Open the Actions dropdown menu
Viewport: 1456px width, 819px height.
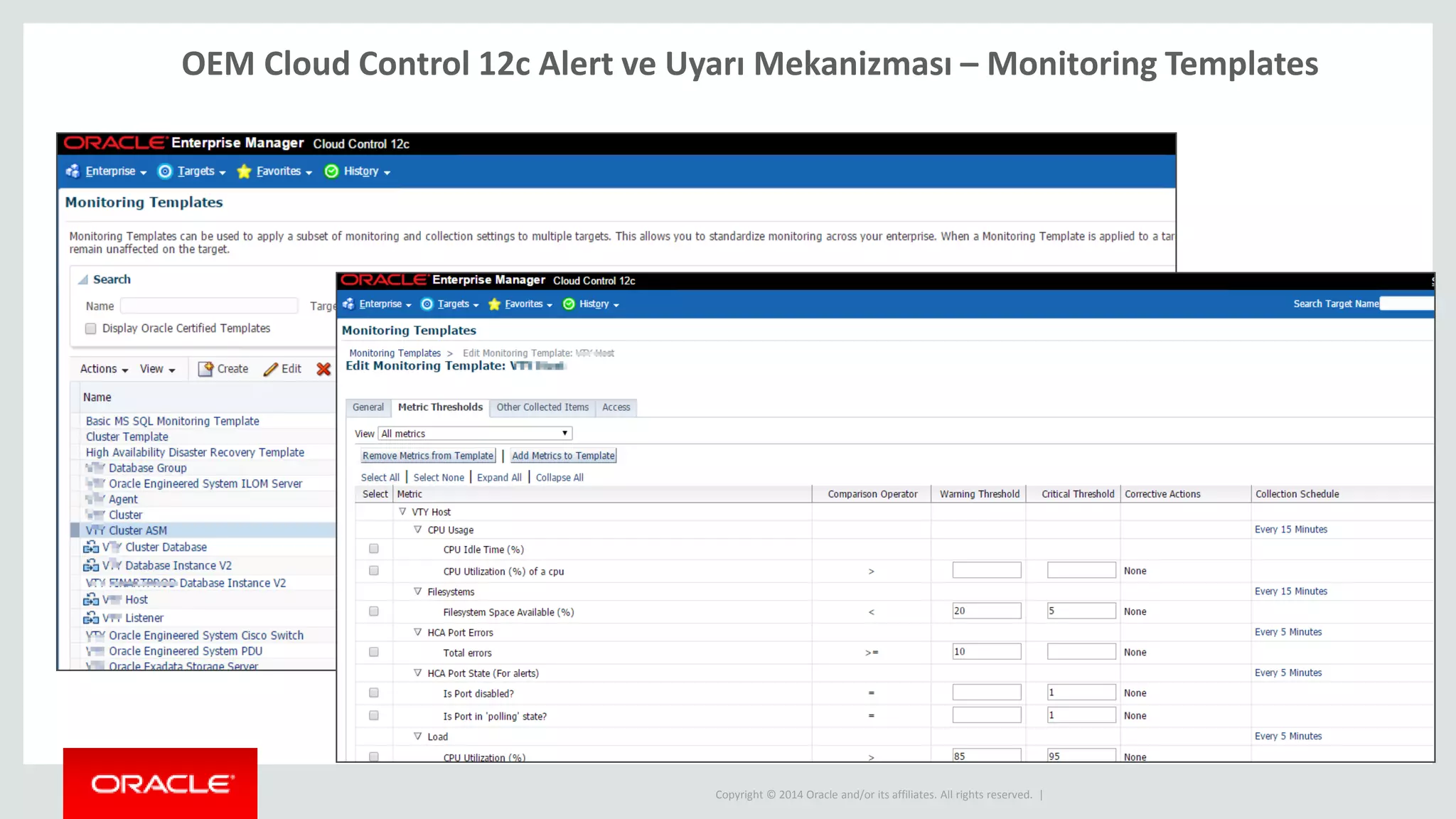[x=104, y=369]
